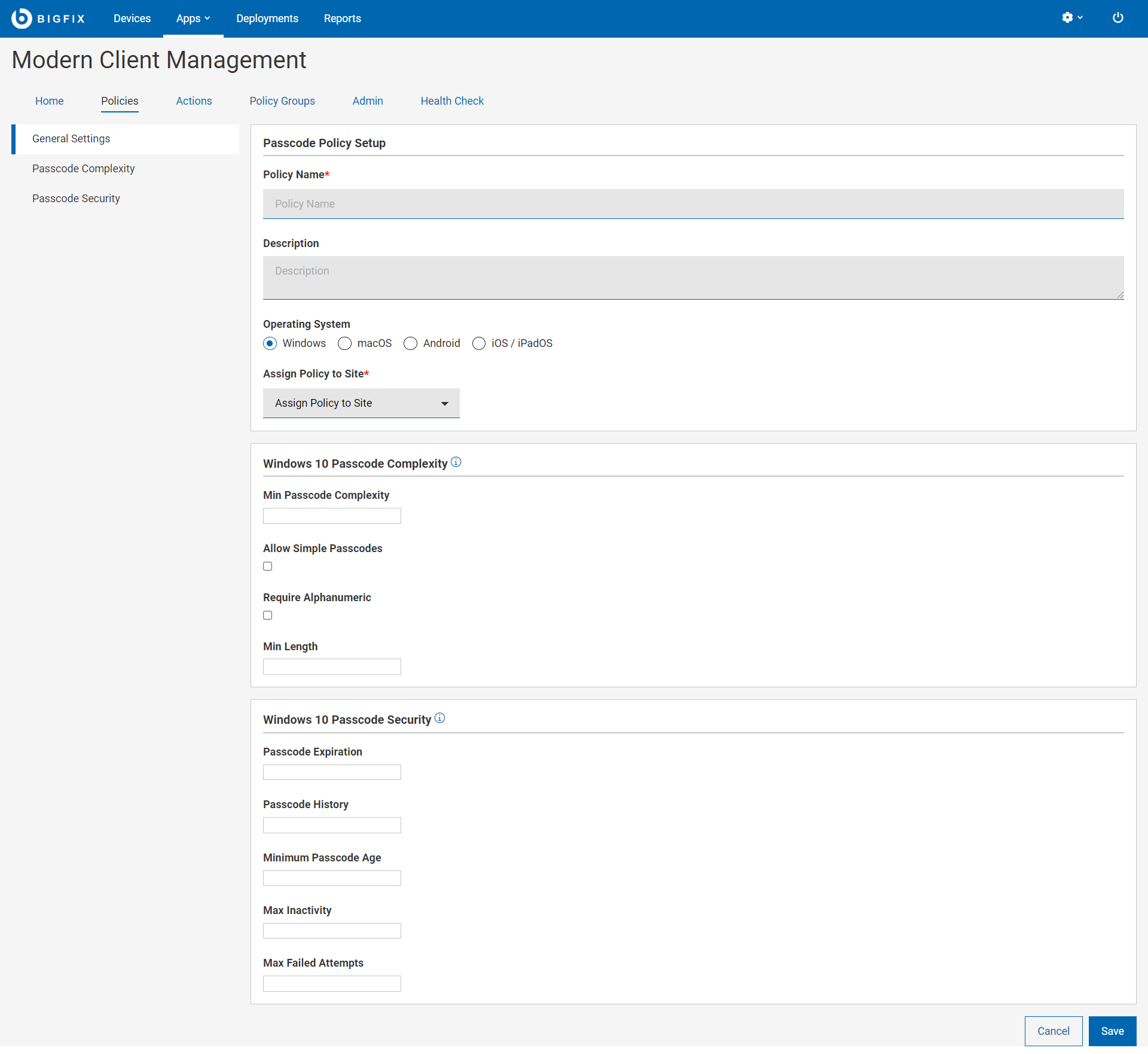The width and height of the screenshot is (1148, 1054).
Task: Click info icon beside Passcode Security heading
Action: click(x=439, y=718)
